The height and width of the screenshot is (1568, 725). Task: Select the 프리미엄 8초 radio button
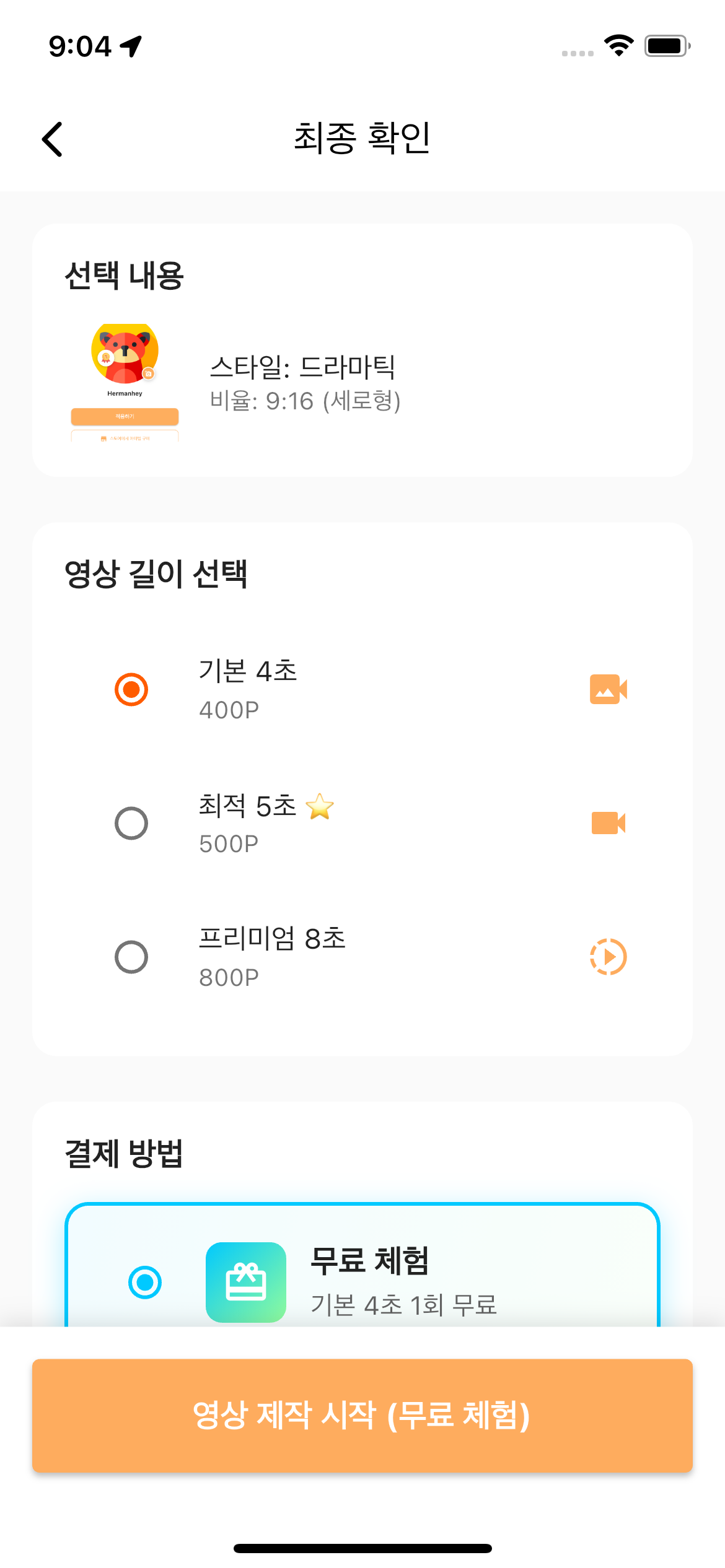pos(131,957)
